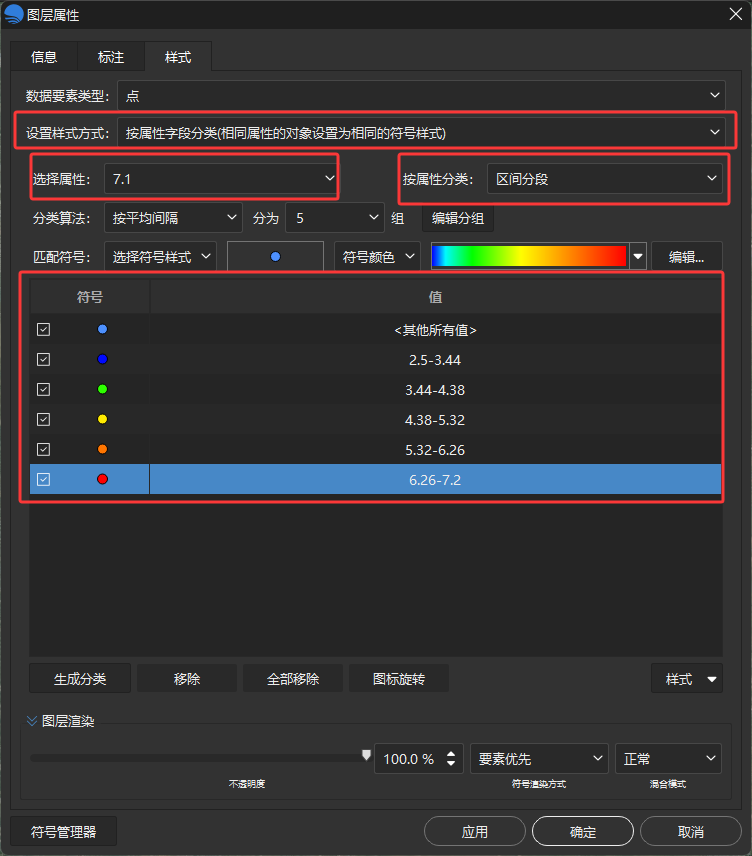Toggle checkbox for 3.44-4.38 row
This screenshot has height=856, width=752.
44,390
